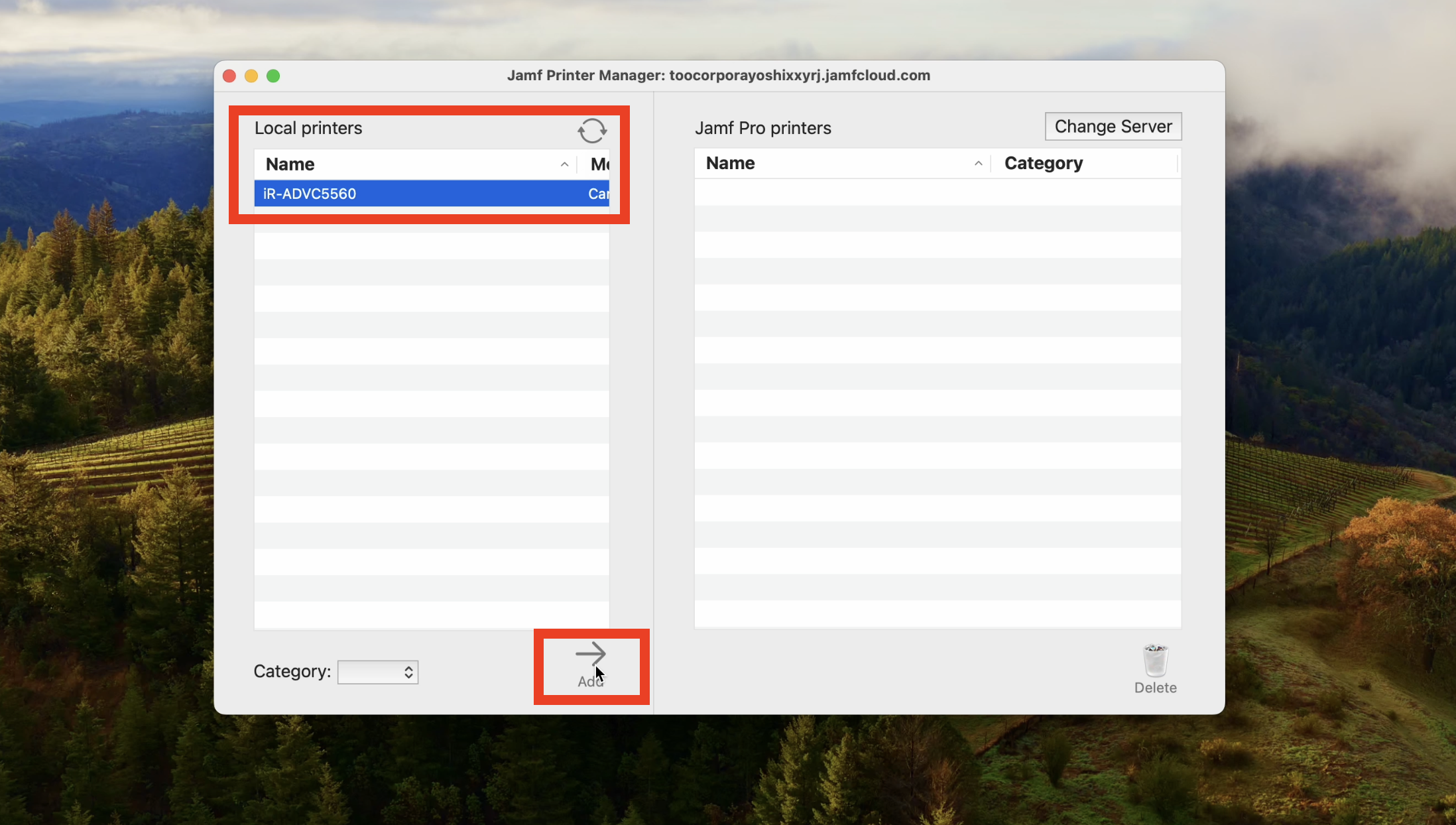Click the Category column header
Viewport: 1456px width, 825px height.
click(1085, 163)
